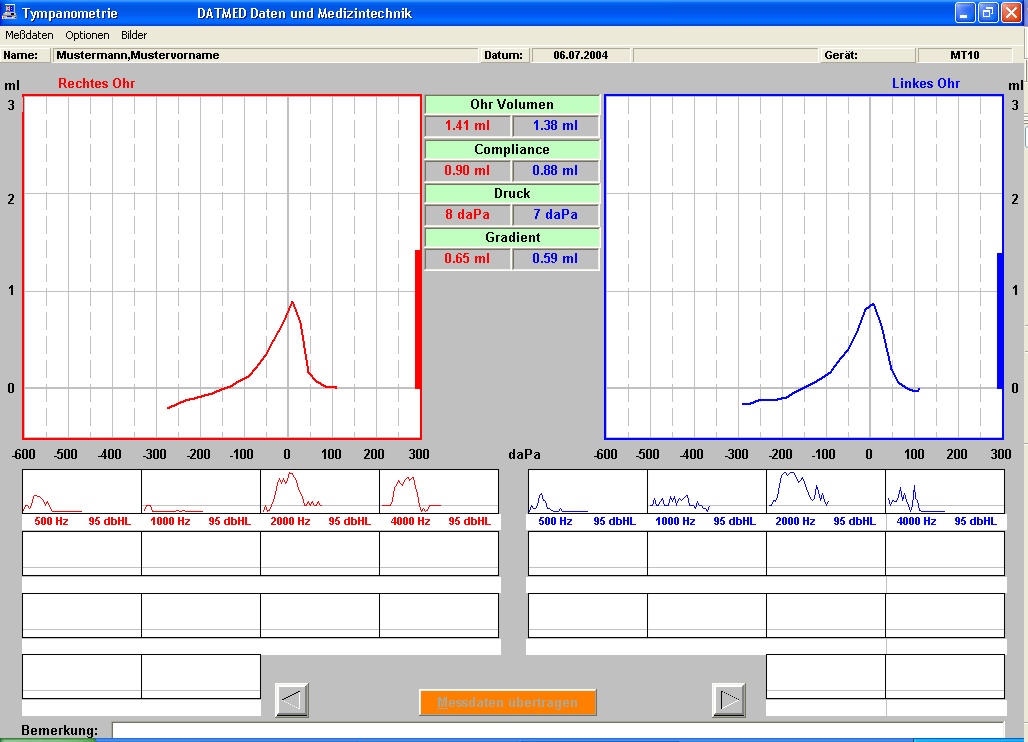Select right ear compliance value 0.90 ml
The image size is (1028, 742).
(x=467, y=170)
